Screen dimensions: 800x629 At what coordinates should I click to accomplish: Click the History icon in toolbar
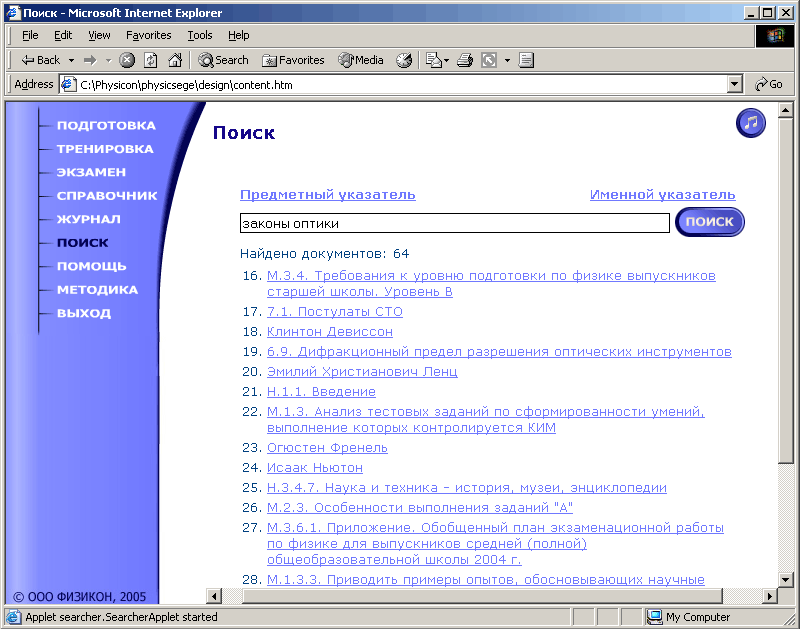(404, 60)
